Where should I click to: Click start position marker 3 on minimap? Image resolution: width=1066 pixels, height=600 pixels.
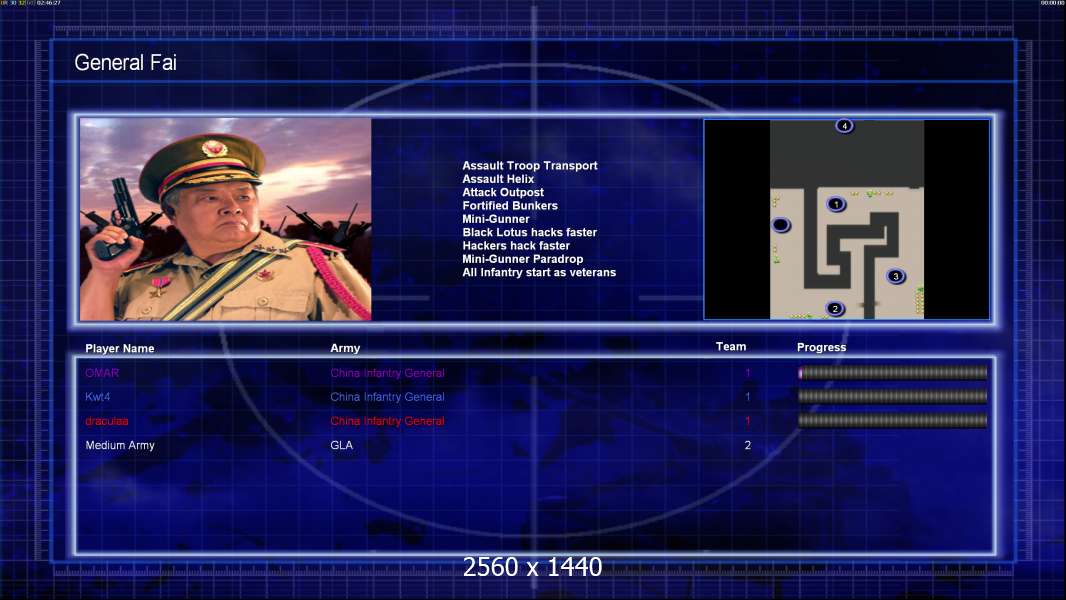(895, 276)
